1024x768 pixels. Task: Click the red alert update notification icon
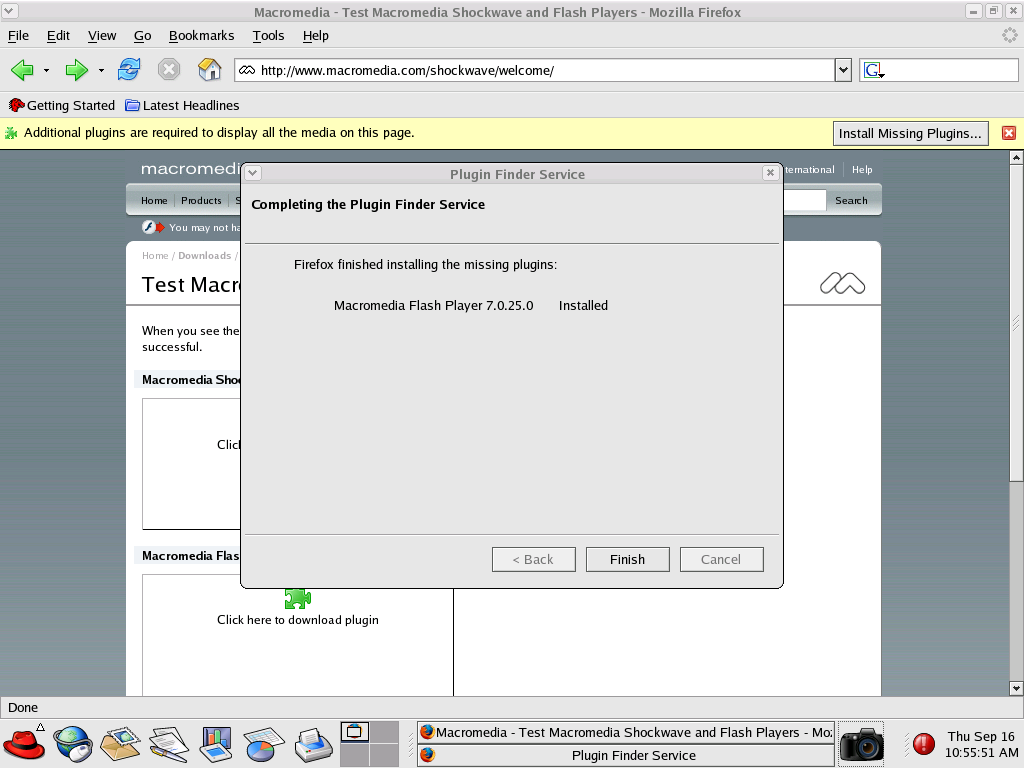(923, 744)
